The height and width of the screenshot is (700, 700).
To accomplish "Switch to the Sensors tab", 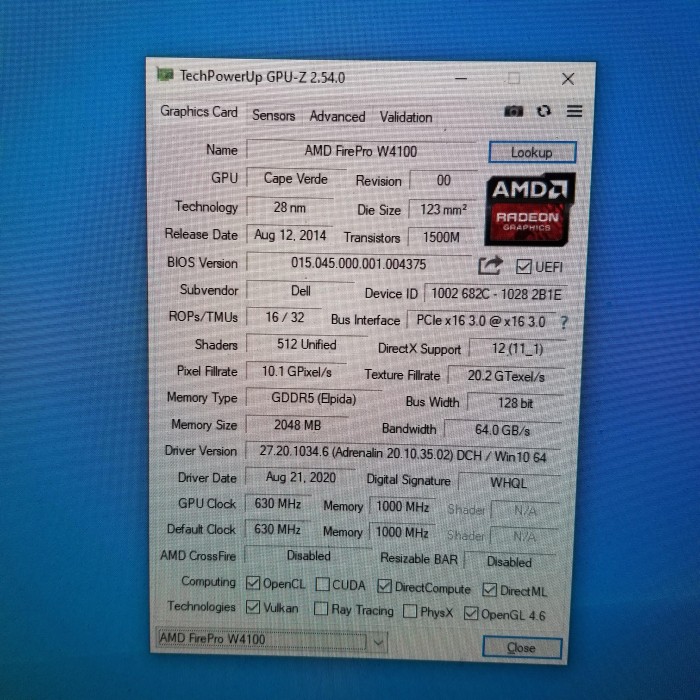I will 273,115.
